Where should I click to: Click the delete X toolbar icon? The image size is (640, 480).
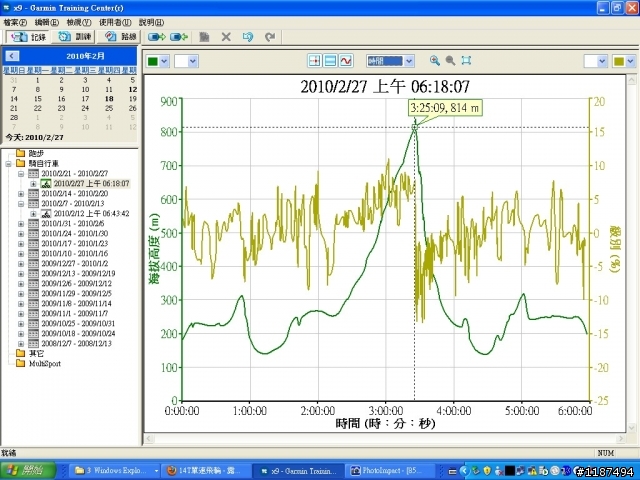tap(225, 37)
